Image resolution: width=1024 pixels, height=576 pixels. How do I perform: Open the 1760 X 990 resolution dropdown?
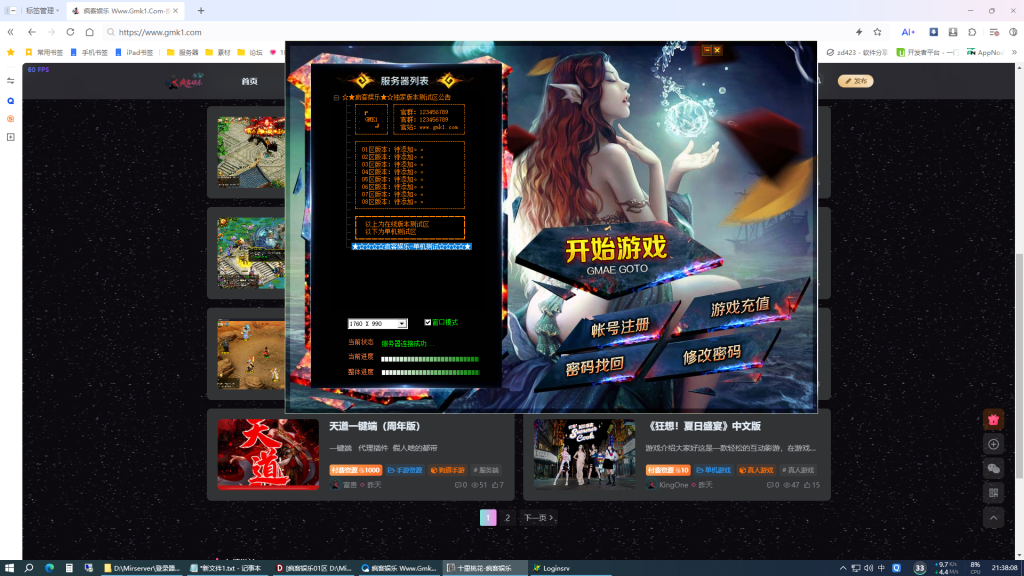tap(402, 324)
